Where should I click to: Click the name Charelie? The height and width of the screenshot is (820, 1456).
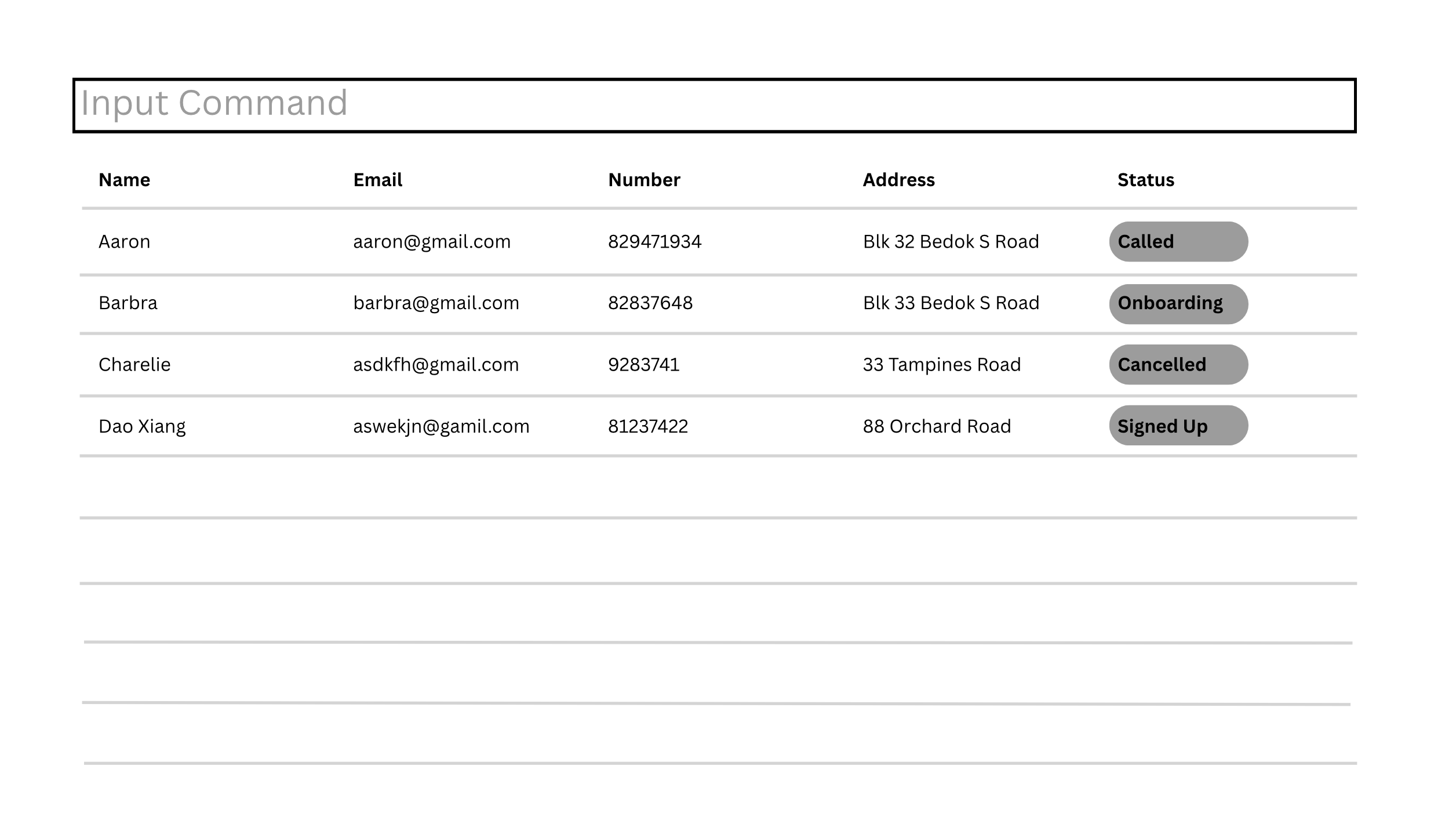tap(134, 365)
